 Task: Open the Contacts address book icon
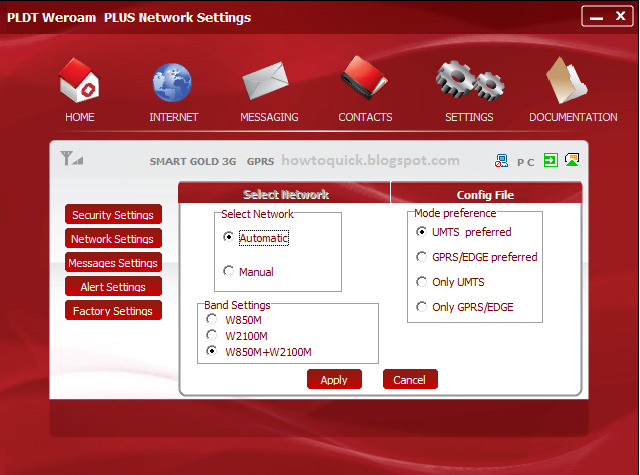(364, 78)
